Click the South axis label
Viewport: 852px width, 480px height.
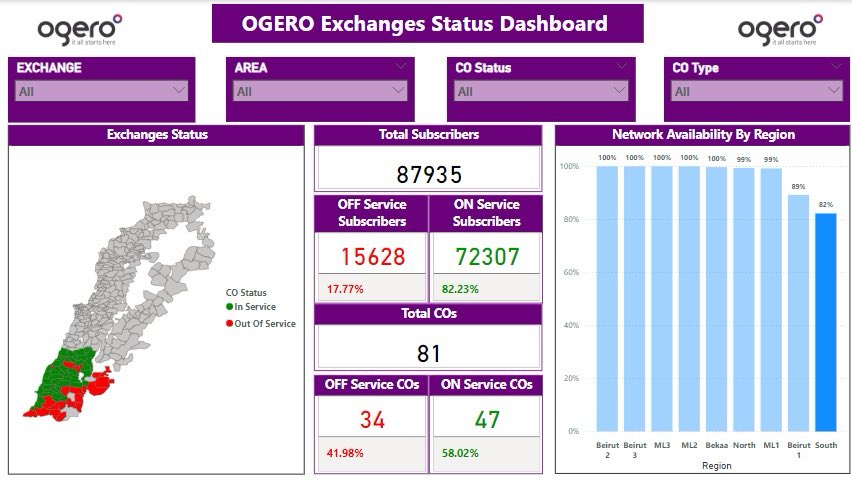(826, 445)
